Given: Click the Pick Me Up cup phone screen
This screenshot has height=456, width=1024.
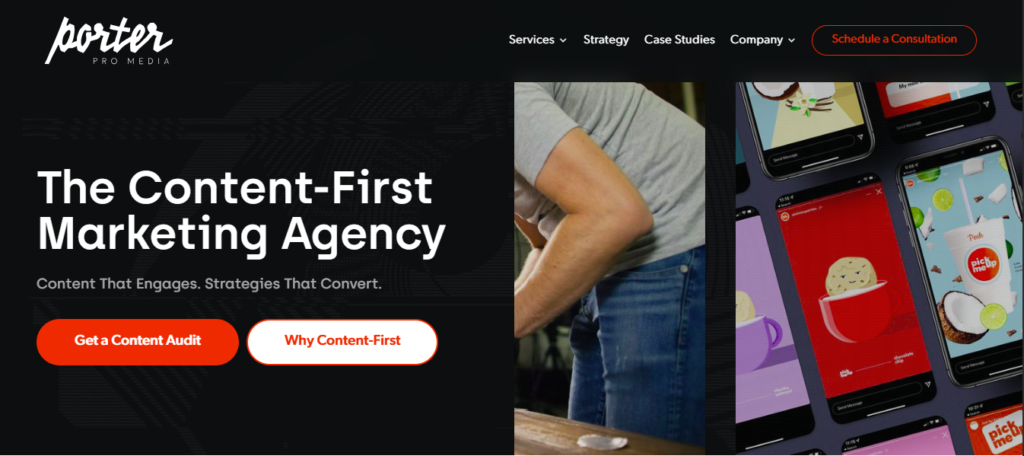Looking at the screenshot, I should pyautogui.click(x=960, y=261).
